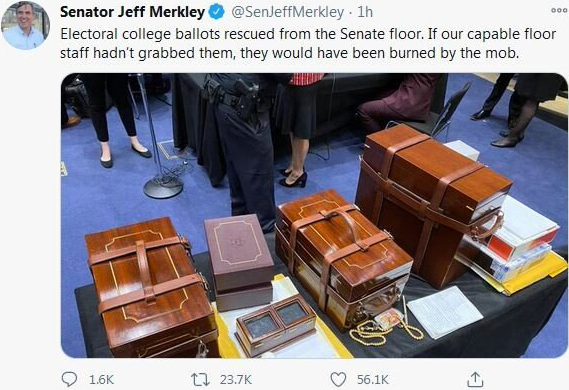Click the 1h timestamp
569x390 pixels.
[365, 12]
